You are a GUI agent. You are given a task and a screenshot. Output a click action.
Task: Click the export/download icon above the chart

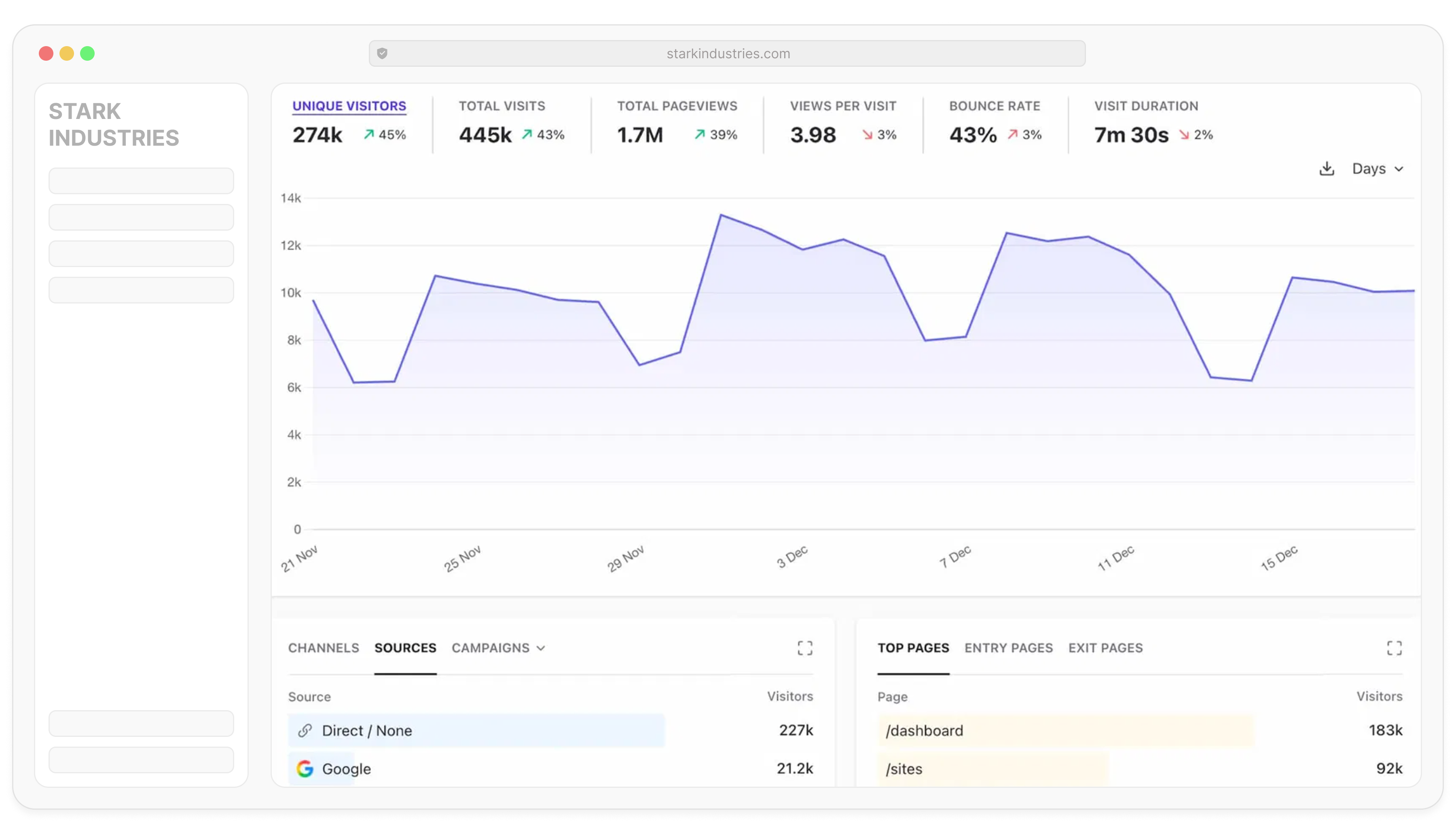(1328, 168)
